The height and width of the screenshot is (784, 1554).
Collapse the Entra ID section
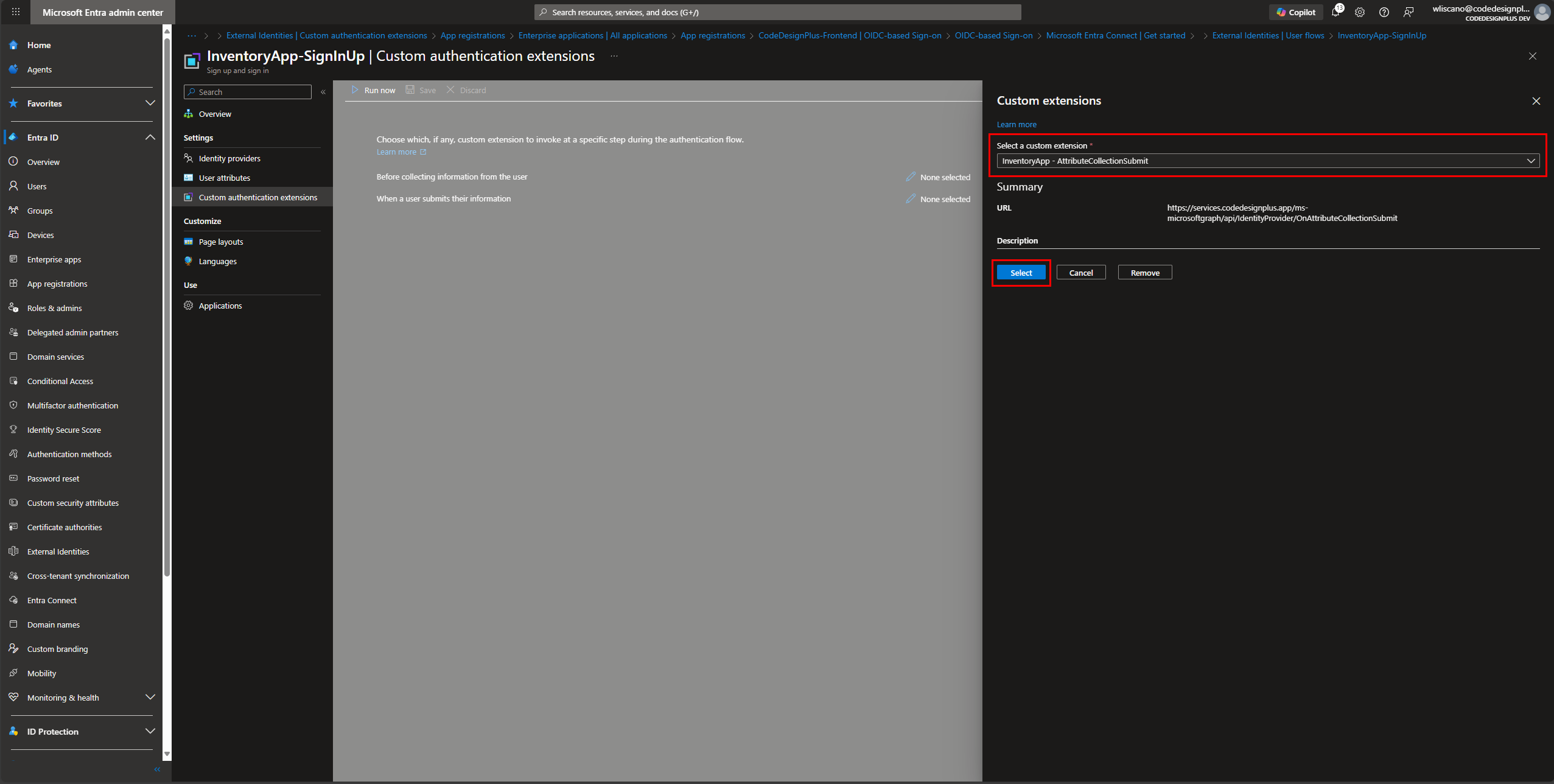pos(150,137)
